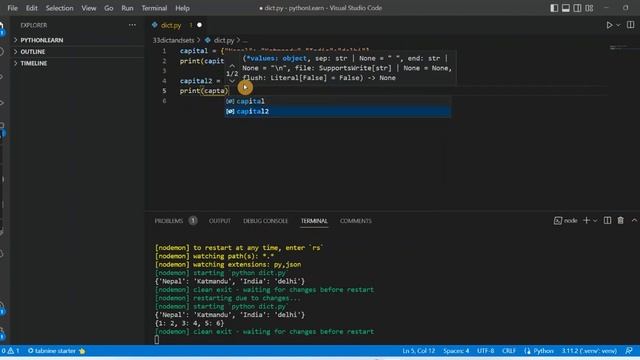Toggle secondary side bar layout icon
The width and height of the screenshot is (640, 360).
(577, 8)
